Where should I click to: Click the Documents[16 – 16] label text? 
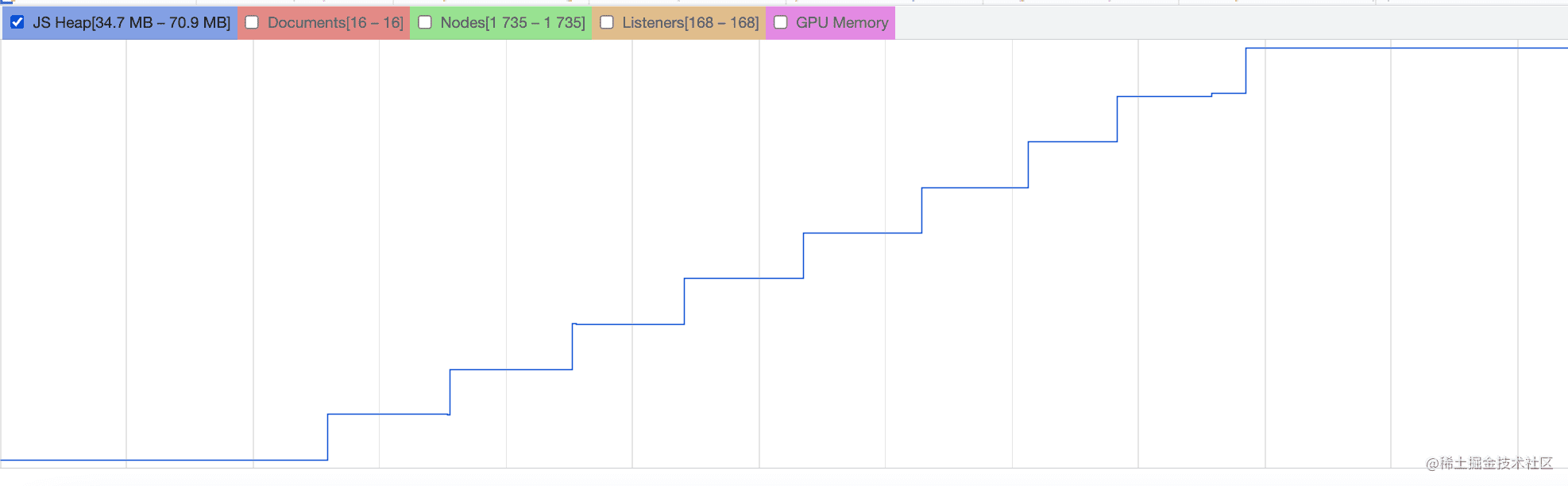tap(335, 22)
